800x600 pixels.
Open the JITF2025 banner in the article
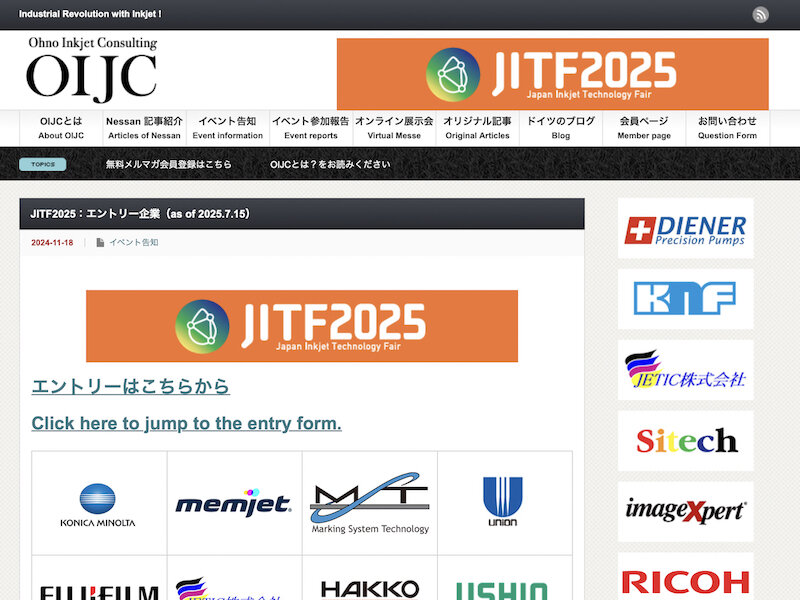[302, 326]
